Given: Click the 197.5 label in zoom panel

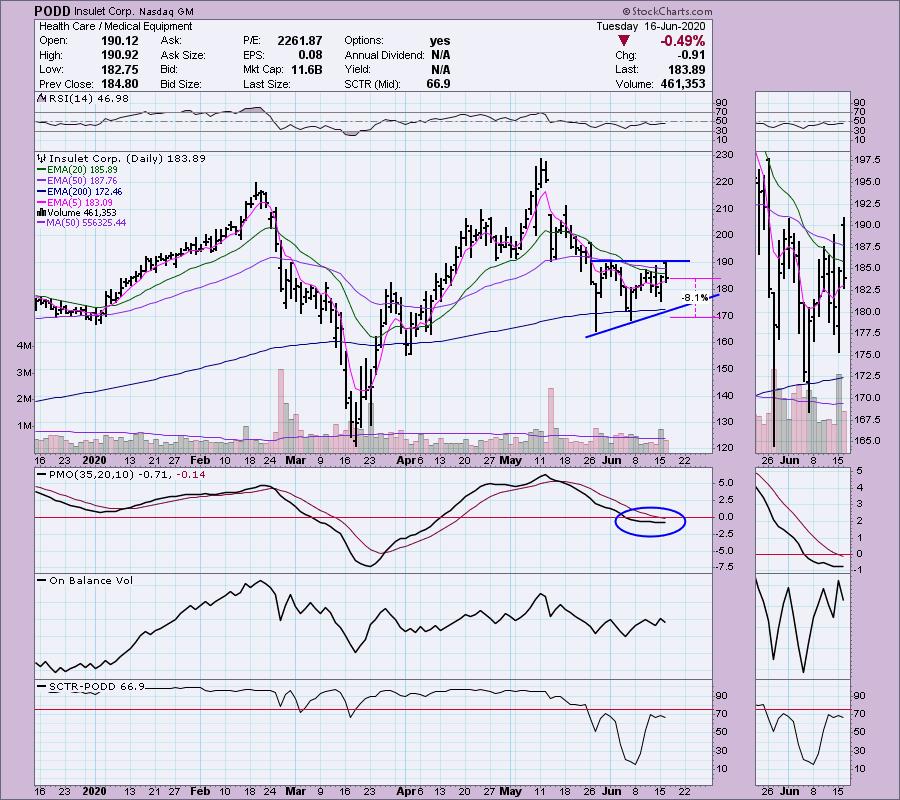Looking at the screenshot, I should (867, 160).
